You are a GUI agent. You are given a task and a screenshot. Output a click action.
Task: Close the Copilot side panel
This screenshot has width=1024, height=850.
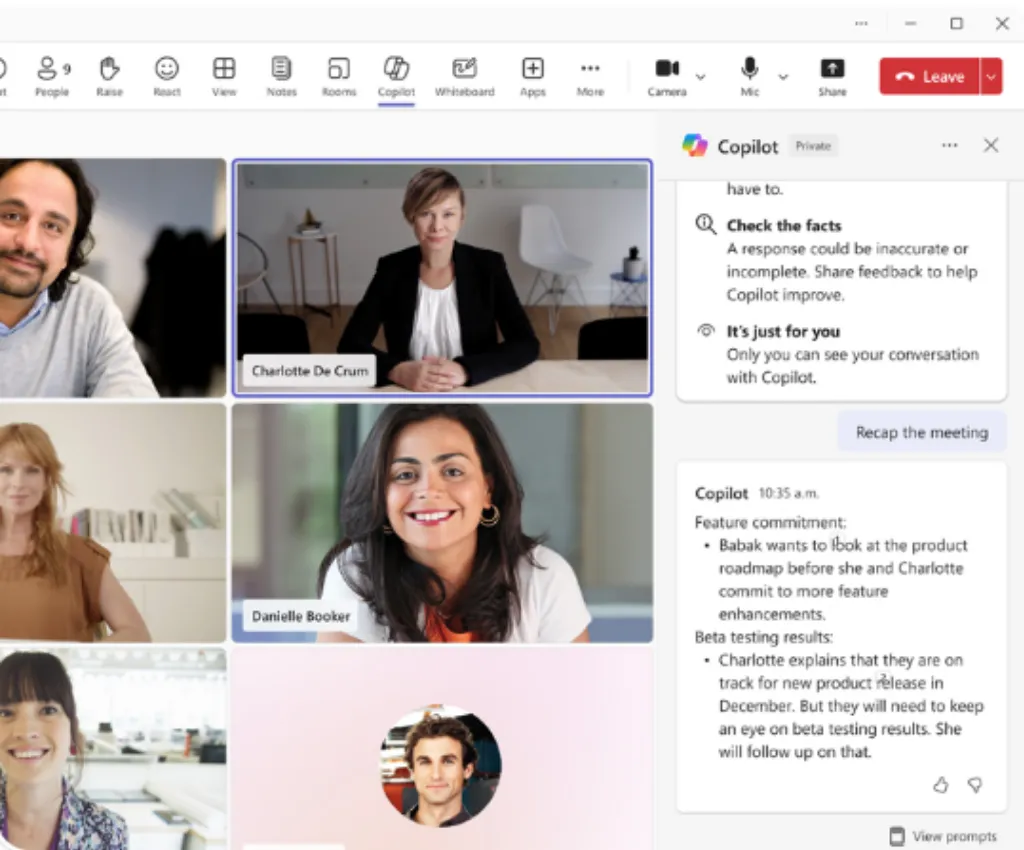(x=991, y=145)
